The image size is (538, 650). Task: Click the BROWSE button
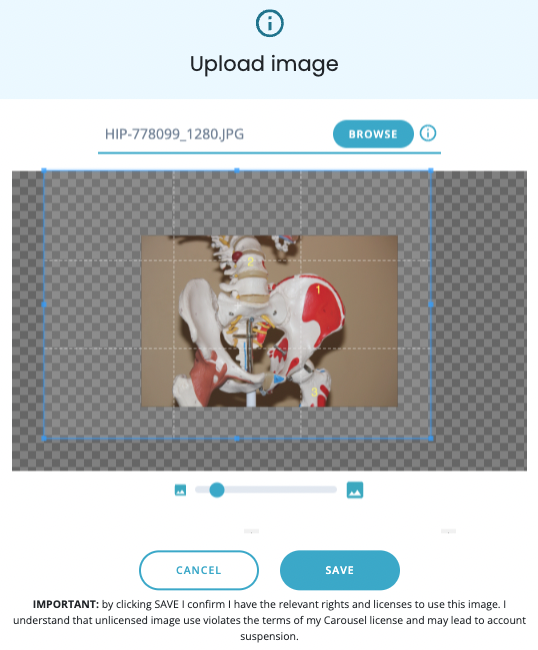[x=373, y=134]
